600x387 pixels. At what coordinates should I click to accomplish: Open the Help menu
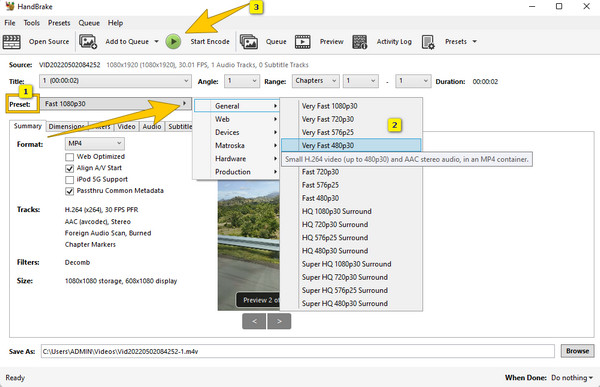click(x=115, y=23)
